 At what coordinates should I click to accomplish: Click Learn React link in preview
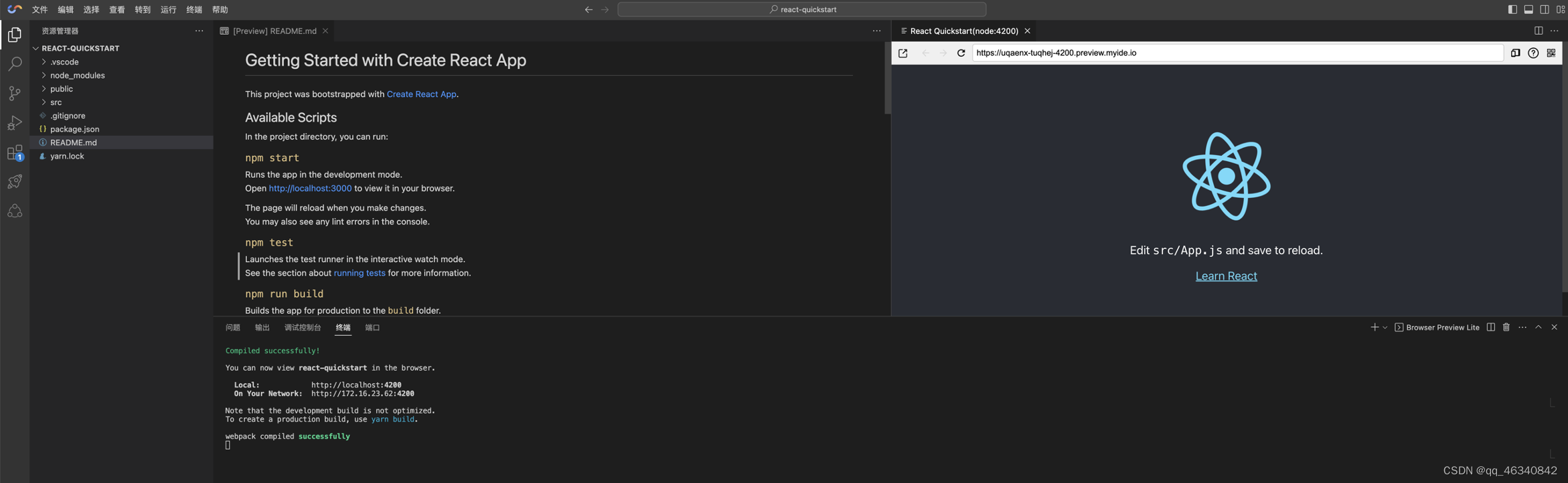pyautogui.click(x=1226, y=276)
